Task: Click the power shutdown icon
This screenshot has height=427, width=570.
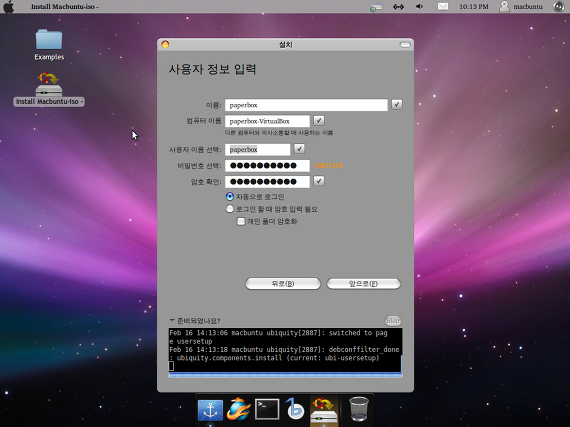Action: pyautogui.click(x=558, y=7)
